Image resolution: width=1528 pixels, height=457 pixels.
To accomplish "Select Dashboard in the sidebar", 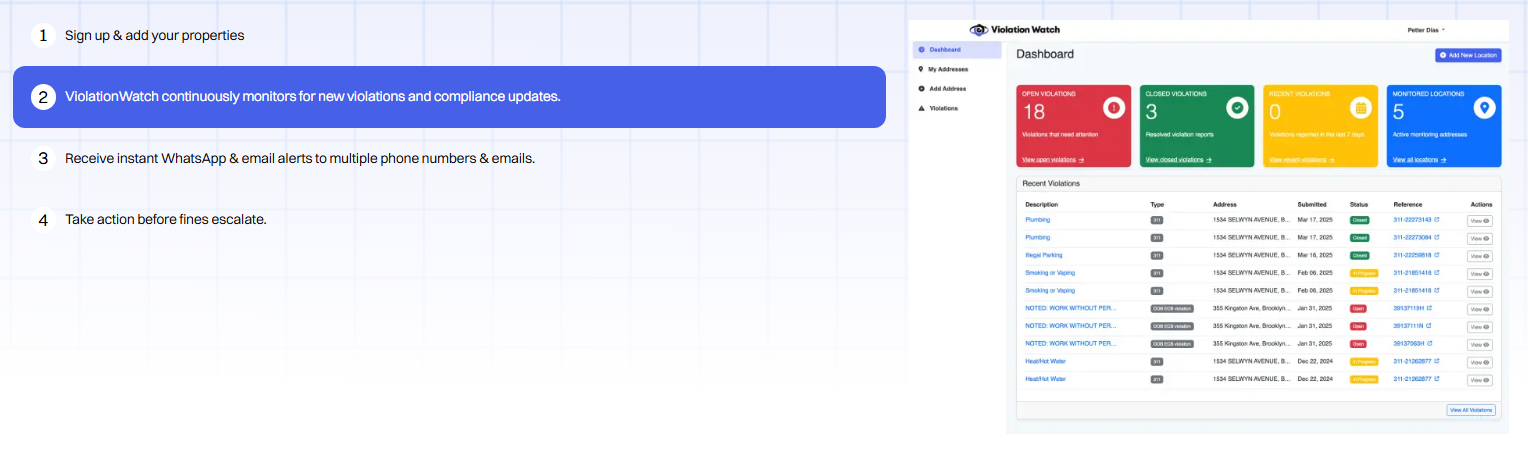I will tap(957, 49).
